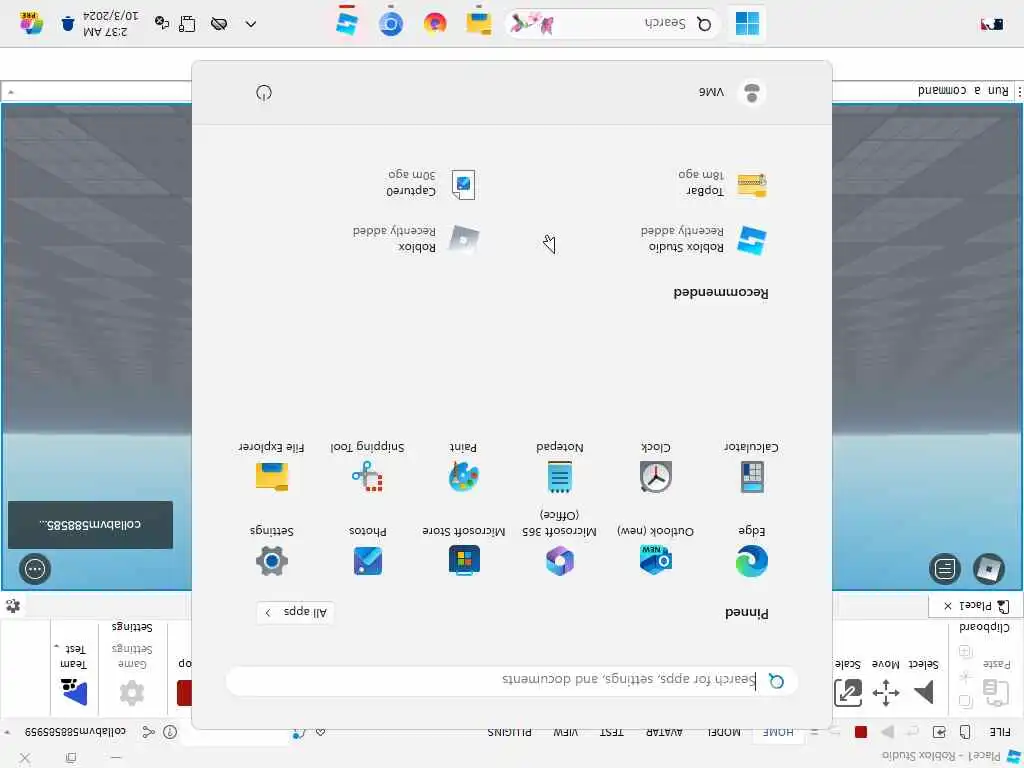
Task: Click the three-dots more button in viewport
Action: click(35, 569)
